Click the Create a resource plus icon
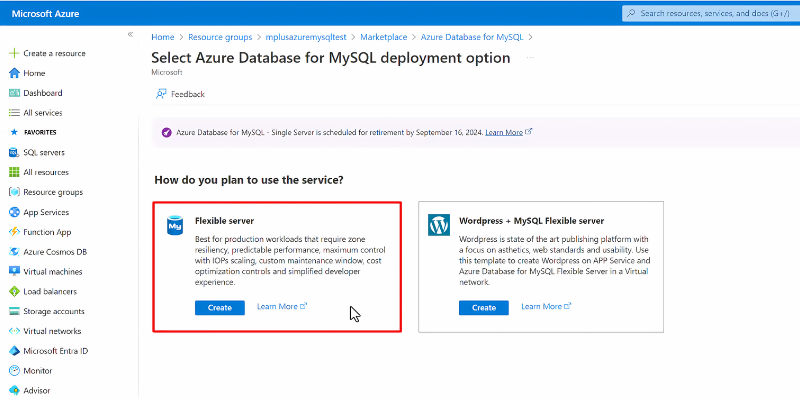This screenshot has height=400, width=800. pyautogui.click(x=14, y=53)
